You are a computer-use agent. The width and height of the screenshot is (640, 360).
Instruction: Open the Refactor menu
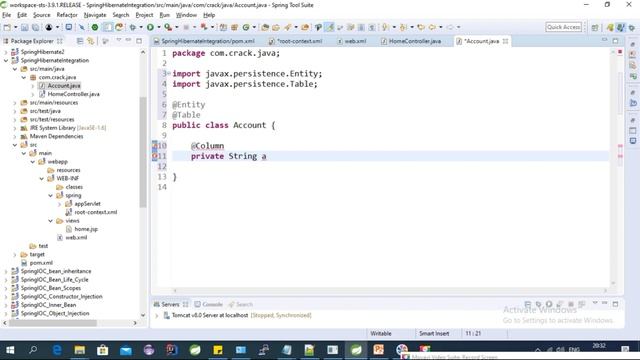click(x=67, y=15)
